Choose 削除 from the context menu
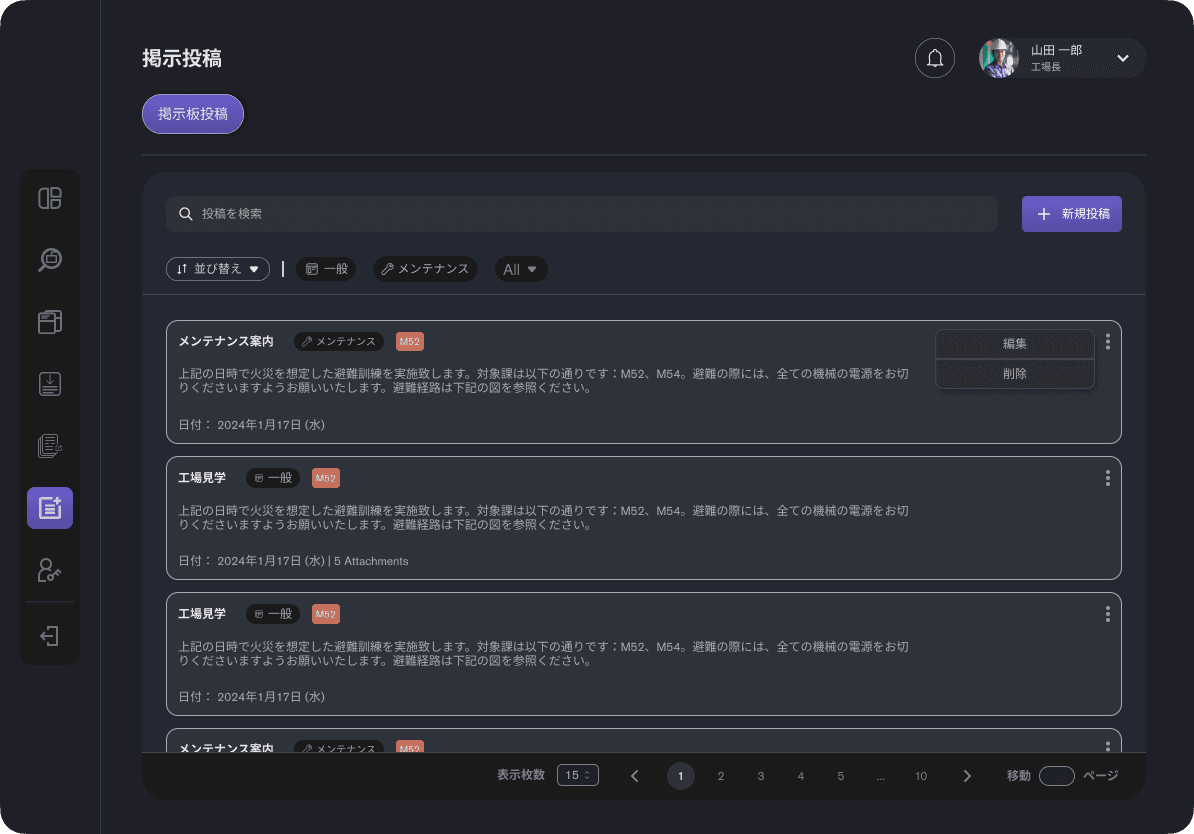Viewport: 1194px width, 834px height. tap(1014, 372)
